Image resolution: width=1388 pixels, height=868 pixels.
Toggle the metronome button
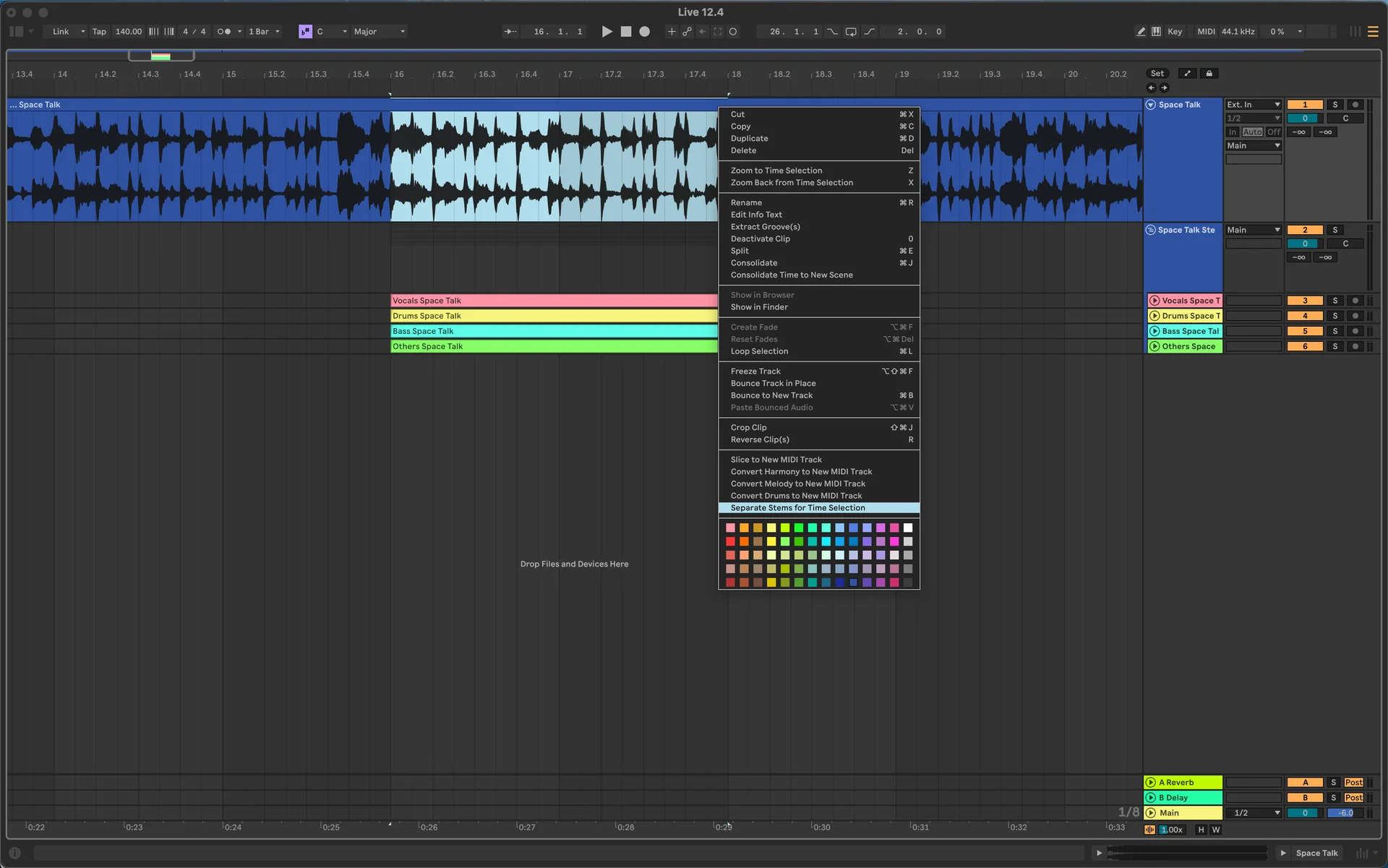tap(224, 32)
